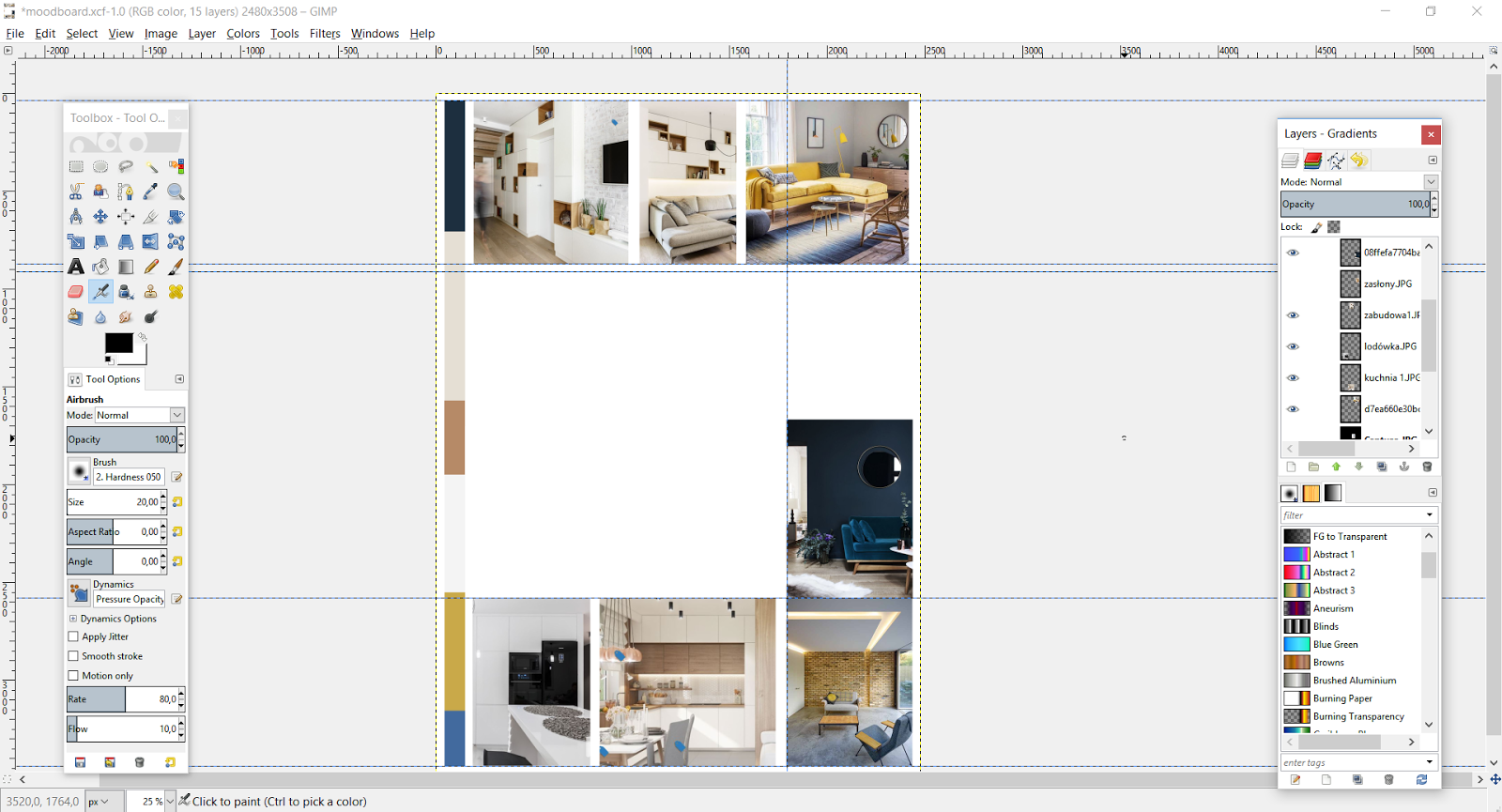Viewport: 1502px width, 812px height.
Task: Select the Blue Green gradient
Action: click(x=1352, y=645)
